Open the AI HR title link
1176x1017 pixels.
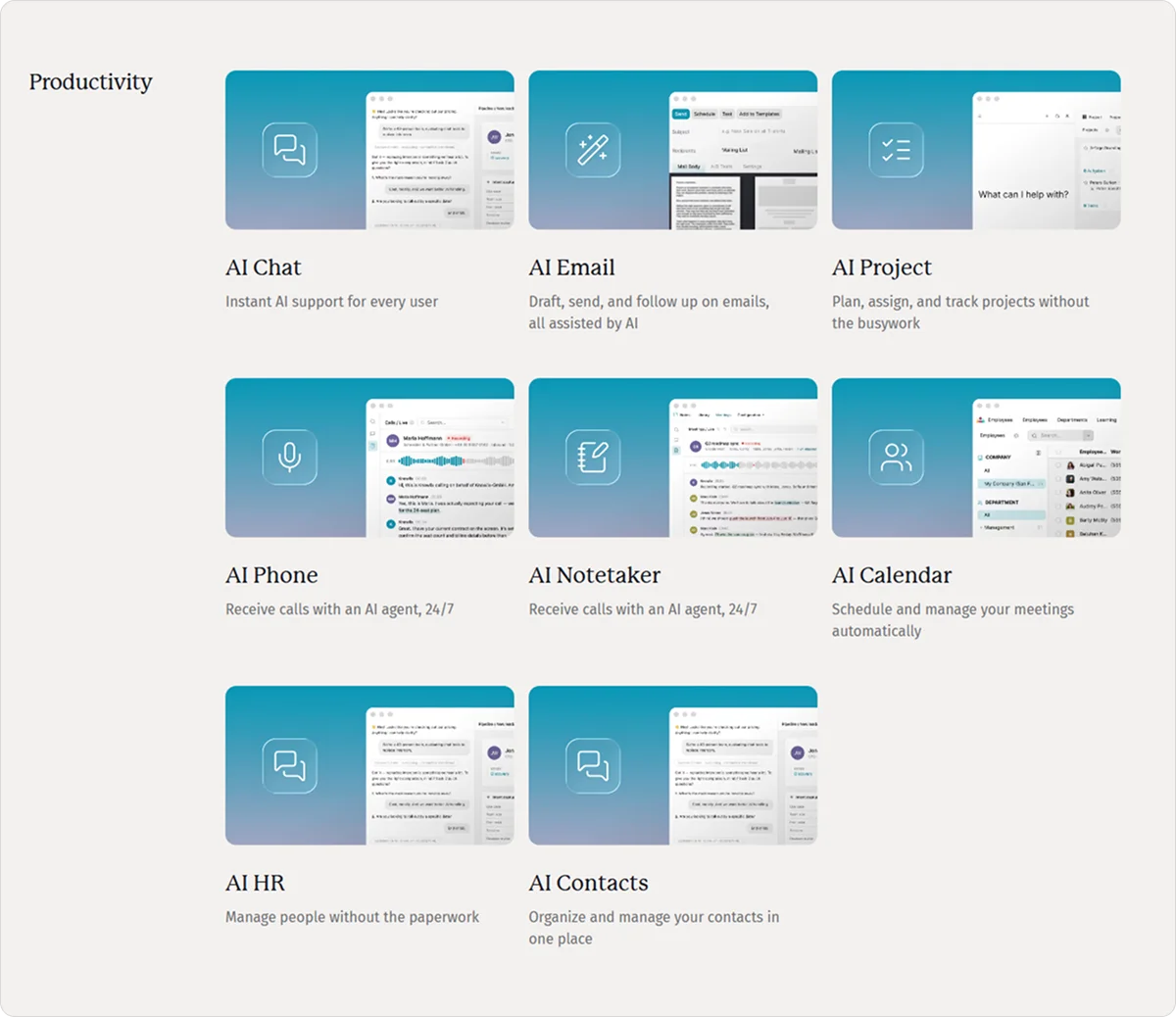pyautogui.click(x=255, y=883)
